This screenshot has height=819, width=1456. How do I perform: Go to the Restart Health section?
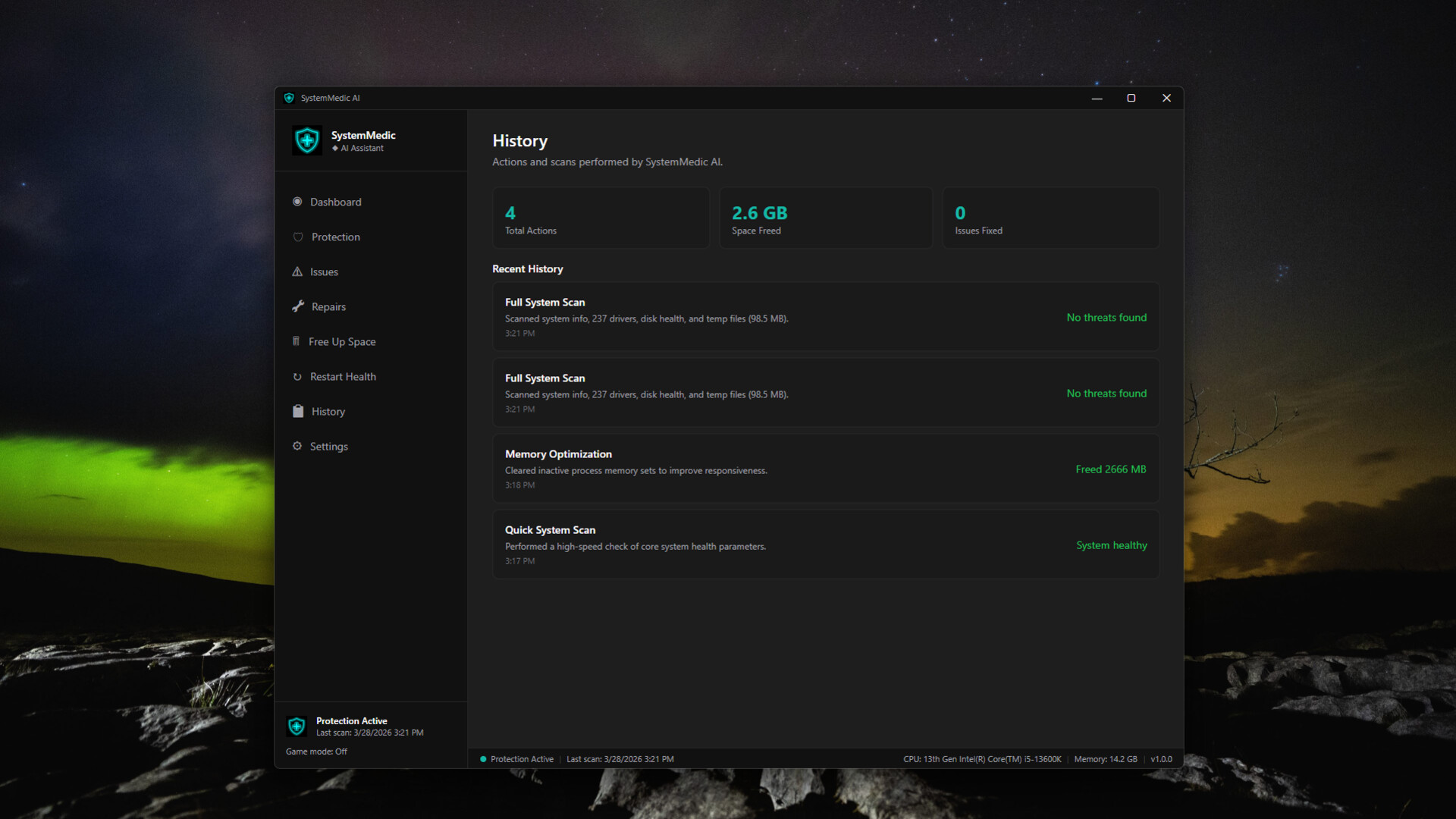[x=343, y=377]
